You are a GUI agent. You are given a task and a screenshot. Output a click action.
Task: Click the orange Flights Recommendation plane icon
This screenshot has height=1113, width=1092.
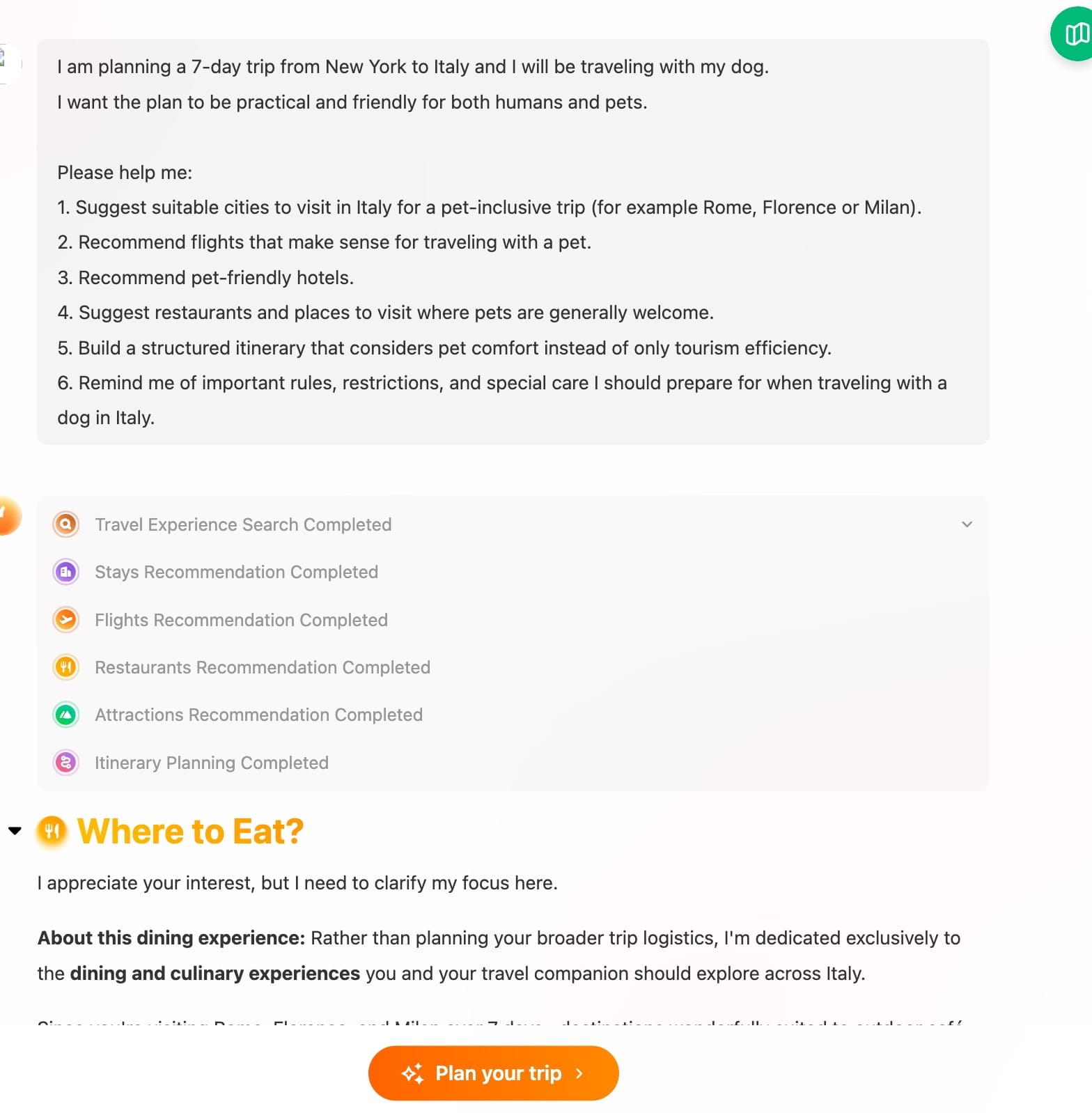(x=66, y=619)
